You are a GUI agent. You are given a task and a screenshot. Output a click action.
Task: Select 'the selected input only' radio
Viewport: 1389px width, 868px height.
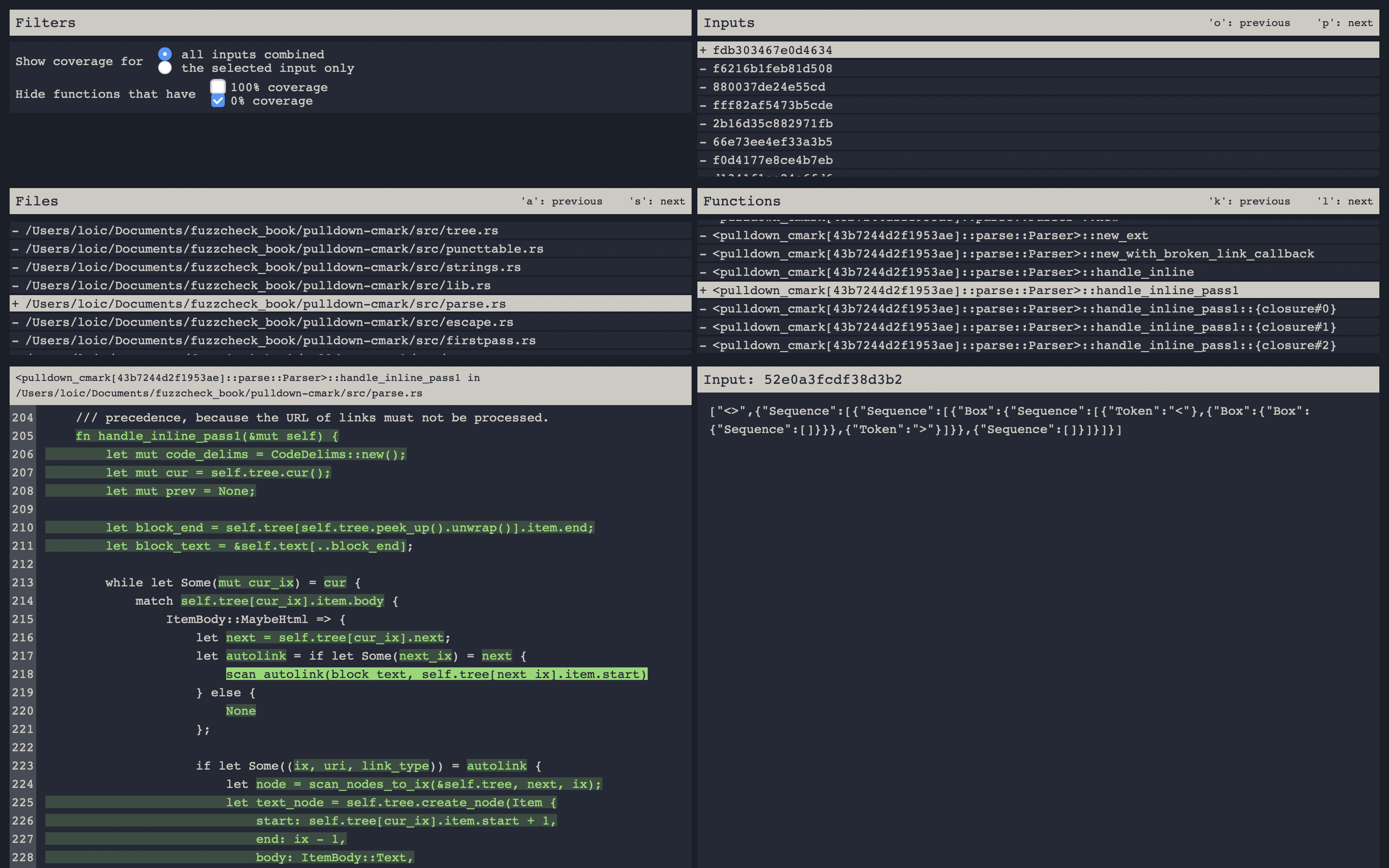[165, 68]
